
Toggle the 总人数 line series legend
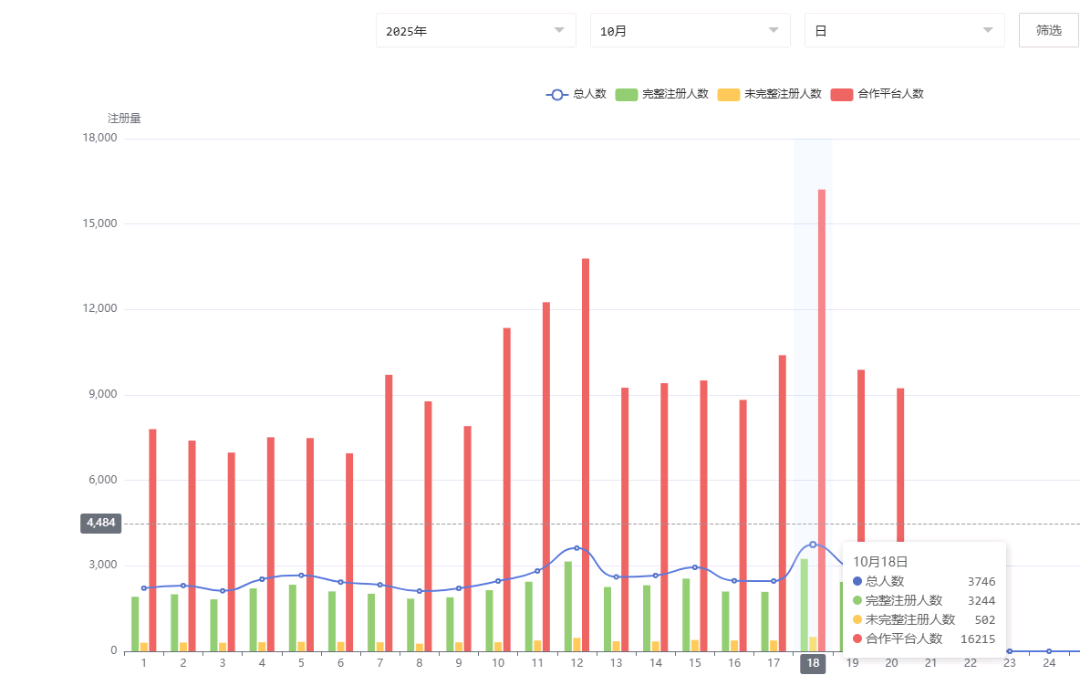coord(576,94)
